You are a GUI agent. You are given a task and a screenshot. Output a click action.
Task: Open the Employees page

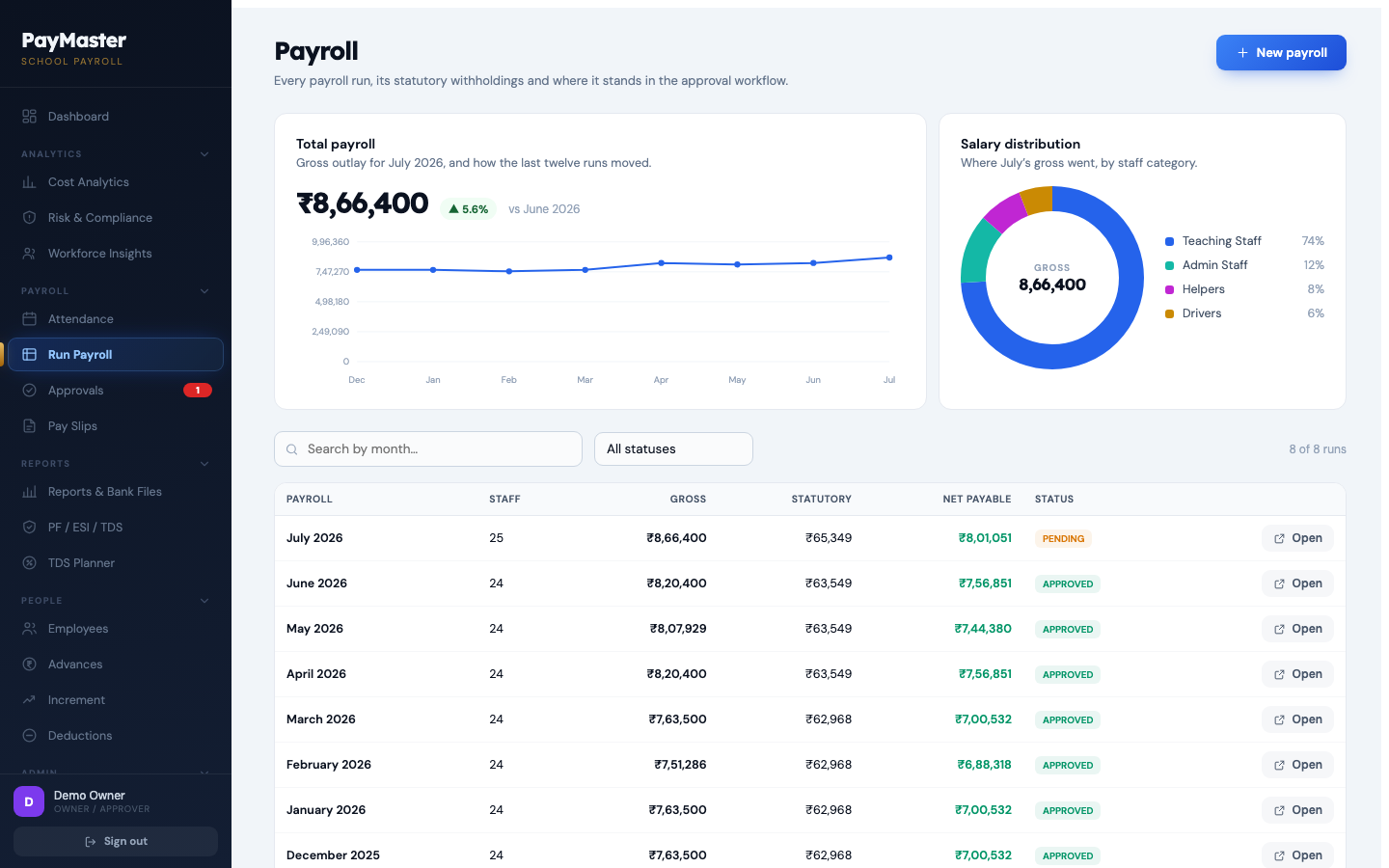pos(116,629)
